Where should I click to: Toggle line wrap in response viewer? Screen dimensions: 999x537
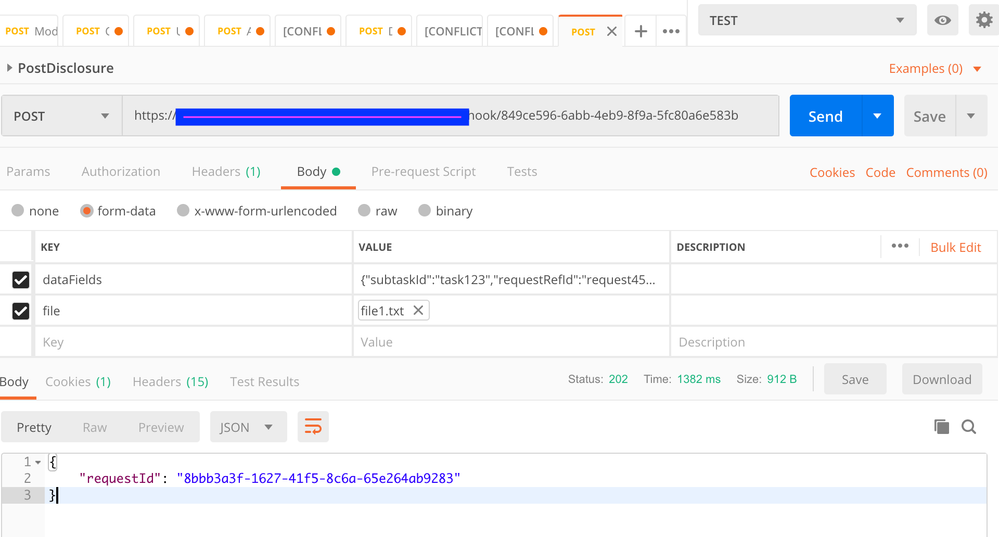pos(313,427)
